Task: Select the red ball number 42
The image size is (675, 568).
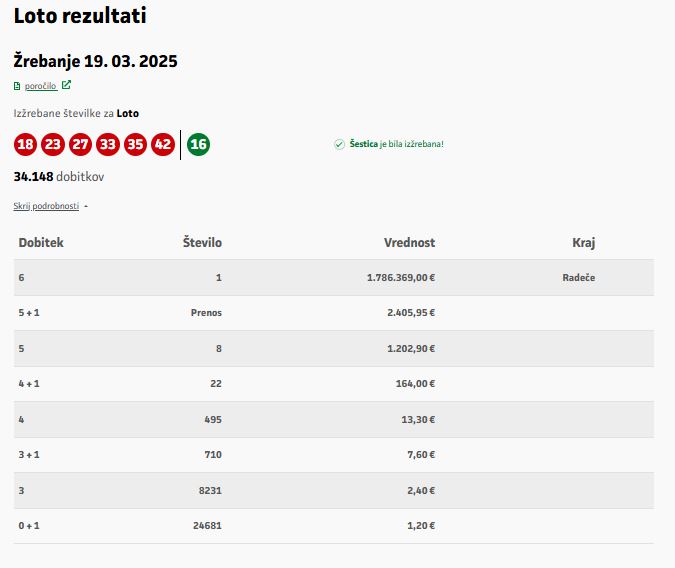Action: click(x=163, y=144)
